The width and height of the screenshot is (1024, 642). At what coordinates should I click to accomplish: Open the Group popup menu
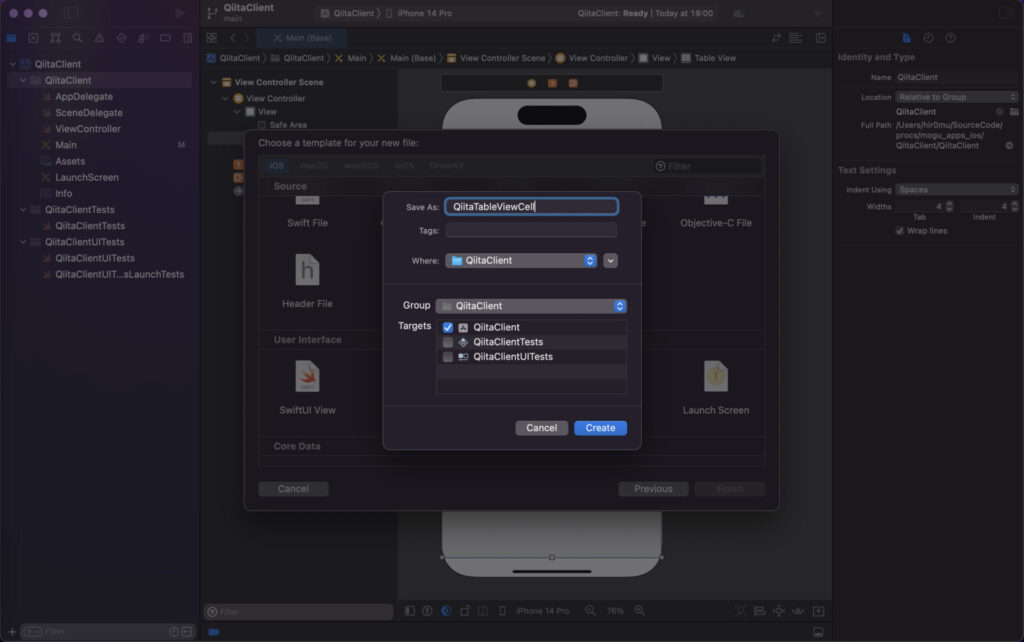[x=531, y=306]
